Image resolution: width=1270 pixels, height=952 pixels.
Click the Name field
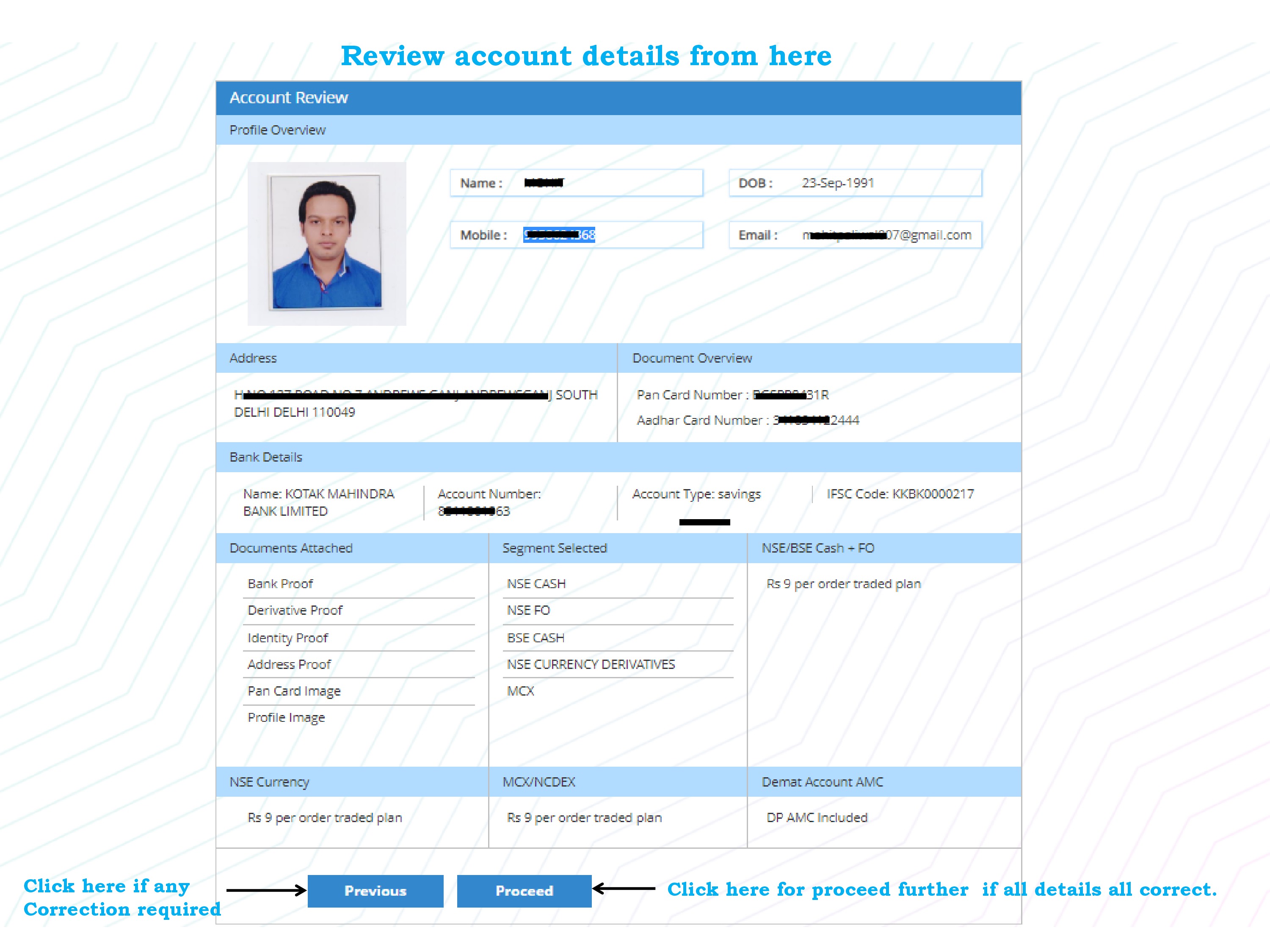tap(576, 183)
